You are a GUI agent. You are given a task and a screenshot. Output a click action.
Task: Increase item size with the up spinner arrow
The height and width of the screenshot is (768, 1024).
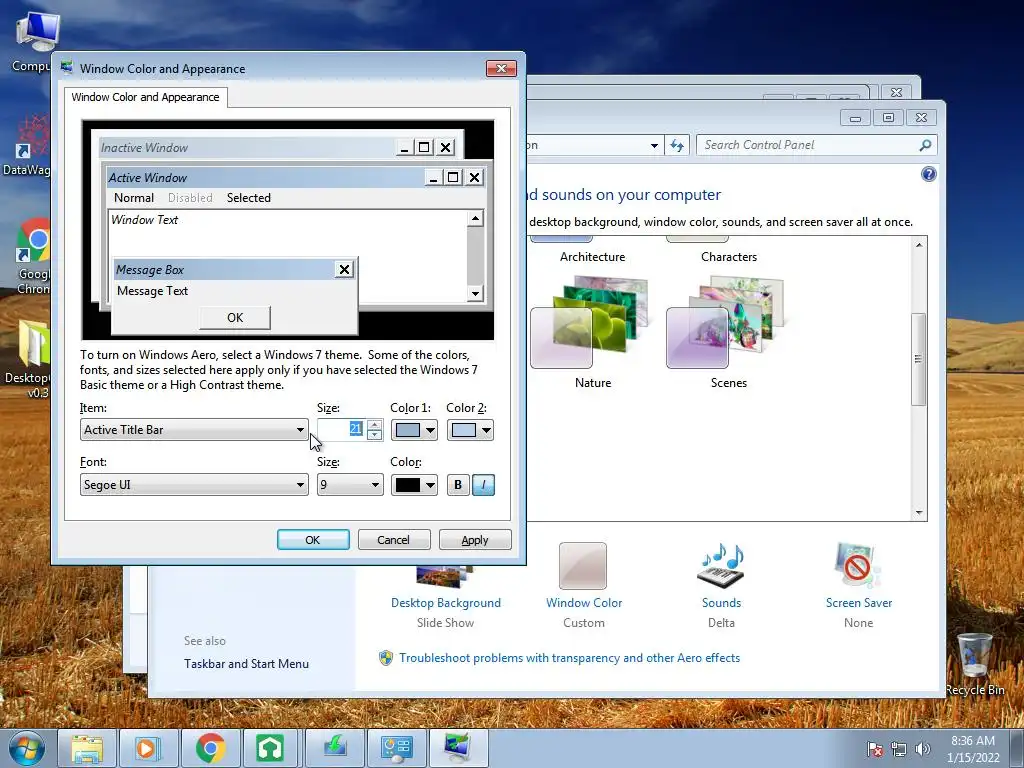[375, 424]
